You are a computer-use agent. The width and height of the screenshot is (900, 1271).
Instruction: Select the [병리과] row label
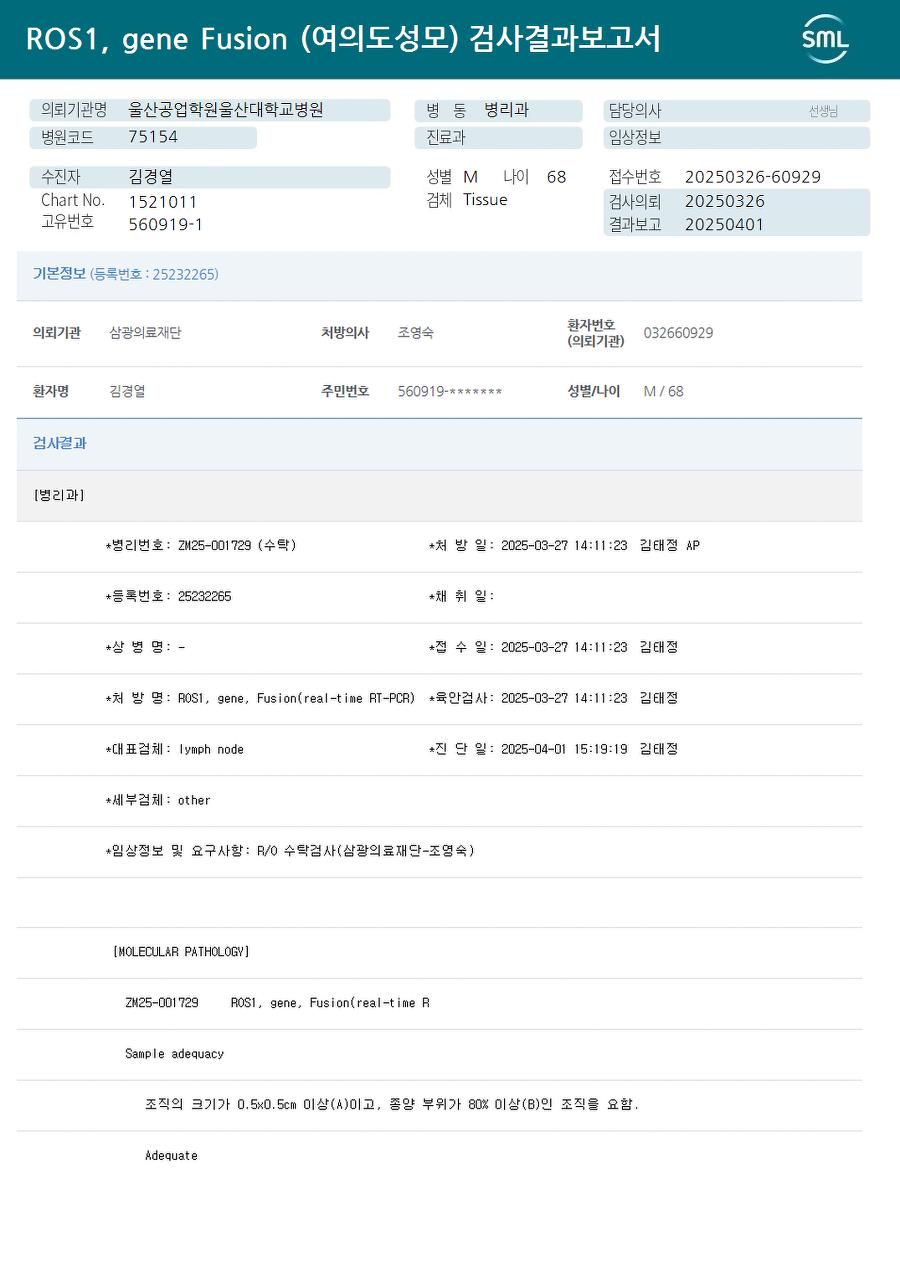pos(59,495)
